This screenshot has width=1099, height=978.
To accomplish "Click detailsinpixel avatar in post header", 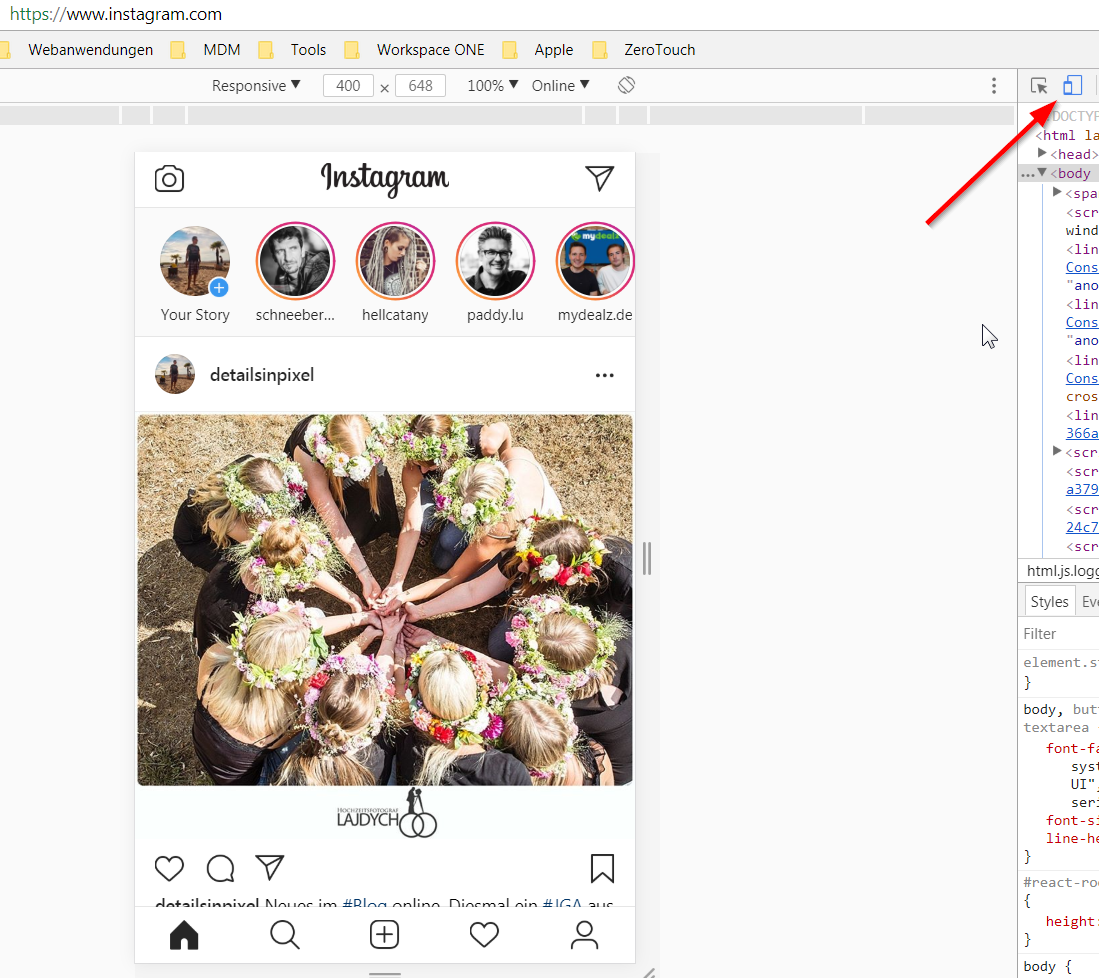I will tap(175, 374).
